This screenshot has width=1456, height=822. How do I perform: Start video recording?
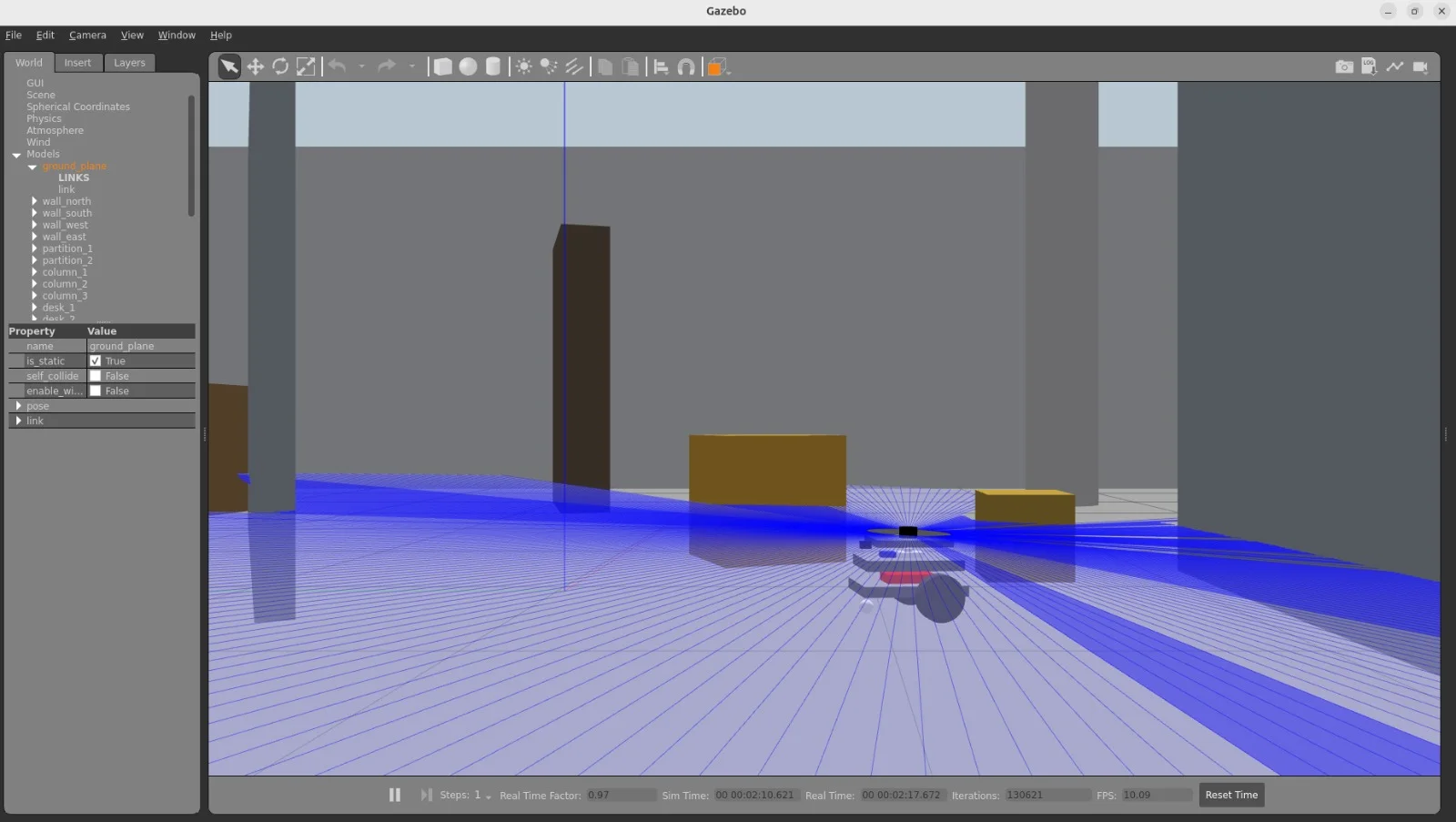(x=1421, y=66)
